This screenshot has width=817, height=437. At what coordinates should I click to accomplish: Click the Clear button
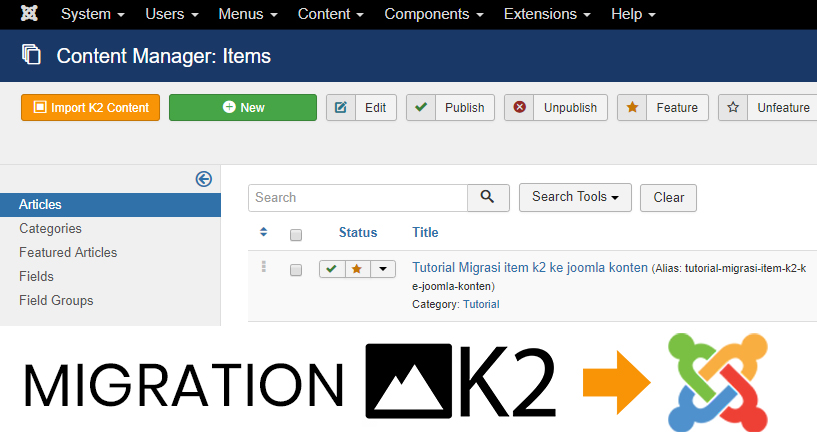point(669,198)
